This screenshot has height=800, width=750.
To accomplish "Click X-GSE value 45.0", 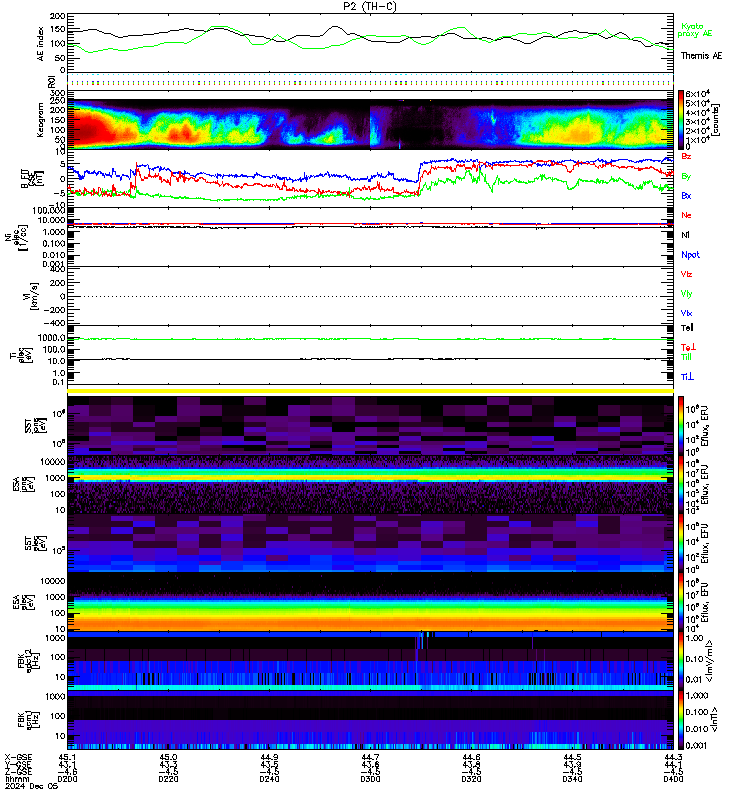I will tap(168, 757).
